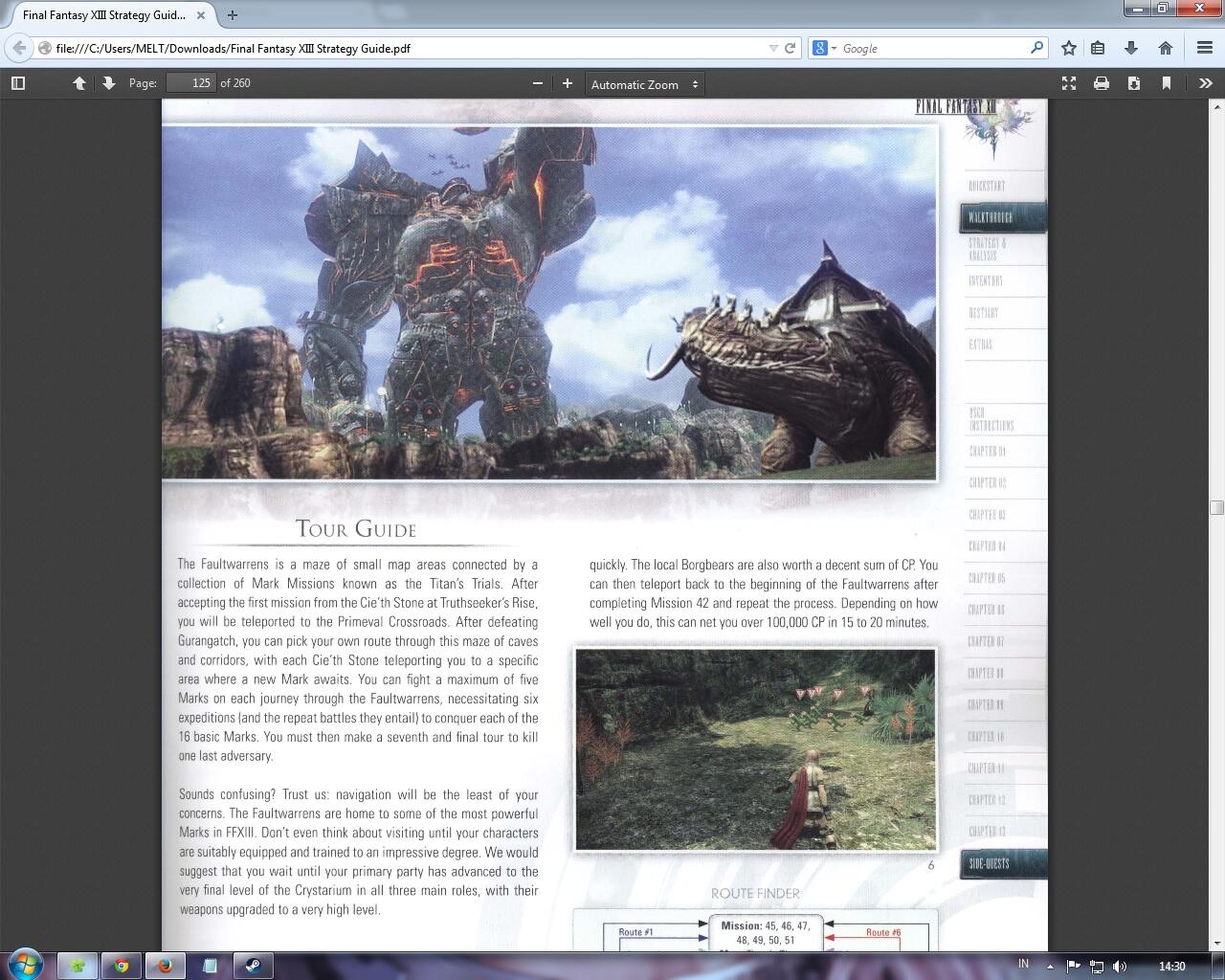Open the Automatic Zoom dropdown
Viewport: 1225px width, 980px height.
(644, 84)
